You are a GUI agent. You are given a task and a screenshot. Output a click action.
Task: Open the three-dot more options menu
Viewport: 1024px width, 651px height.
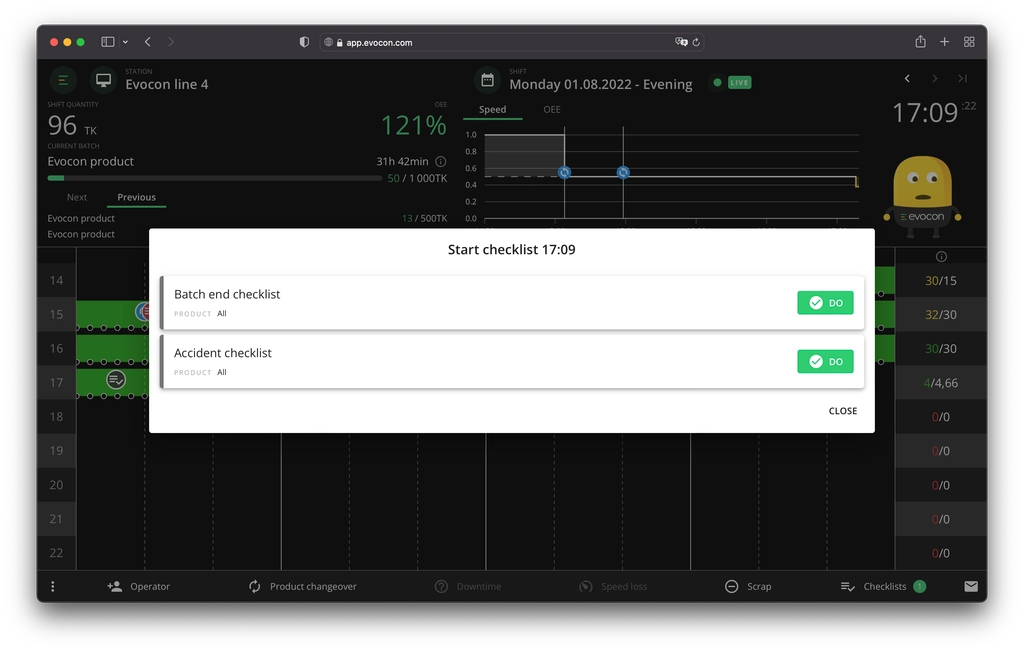[x=53, y=586]
